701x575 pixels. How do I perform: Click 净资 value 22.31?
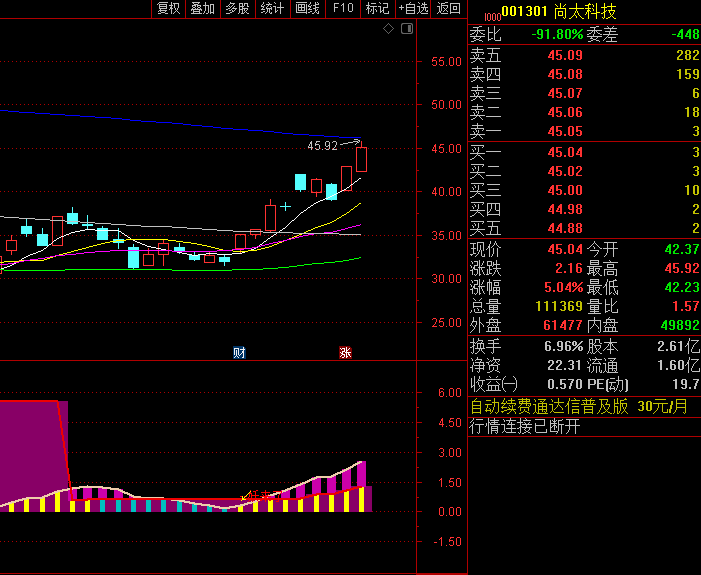565,366
